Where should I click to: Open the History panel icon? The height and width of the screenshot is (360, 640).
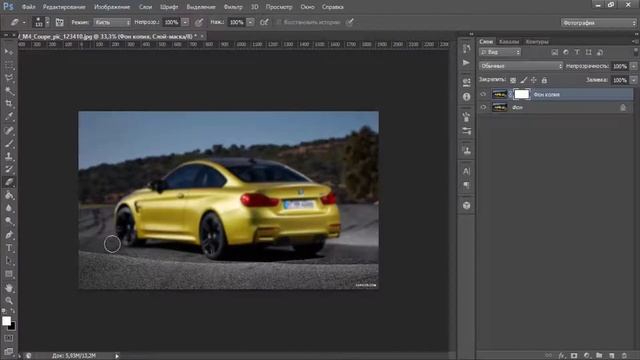467,49
